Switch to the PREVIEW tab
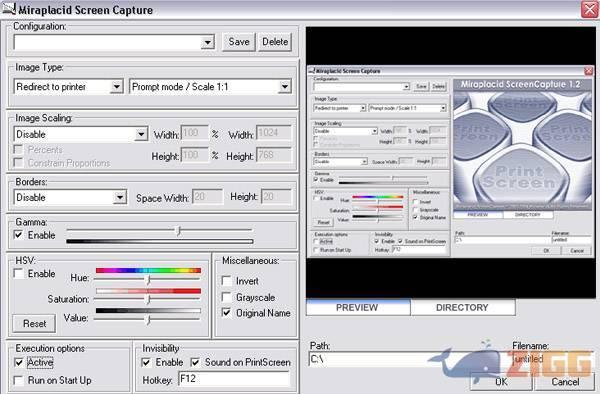 [357, 308]
